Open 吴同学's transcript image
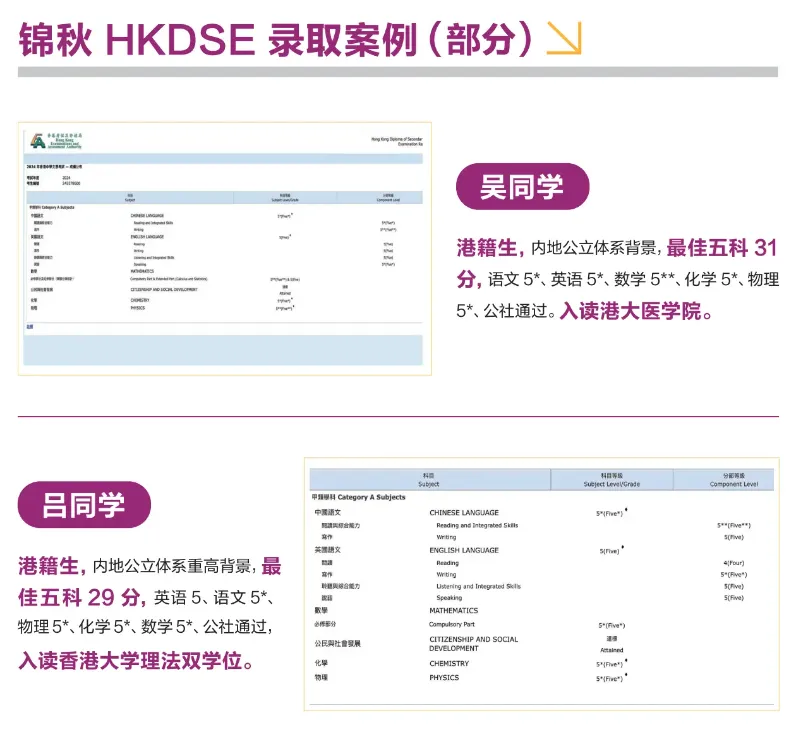Viewport: 809px width, 730px height. (225, 248)
